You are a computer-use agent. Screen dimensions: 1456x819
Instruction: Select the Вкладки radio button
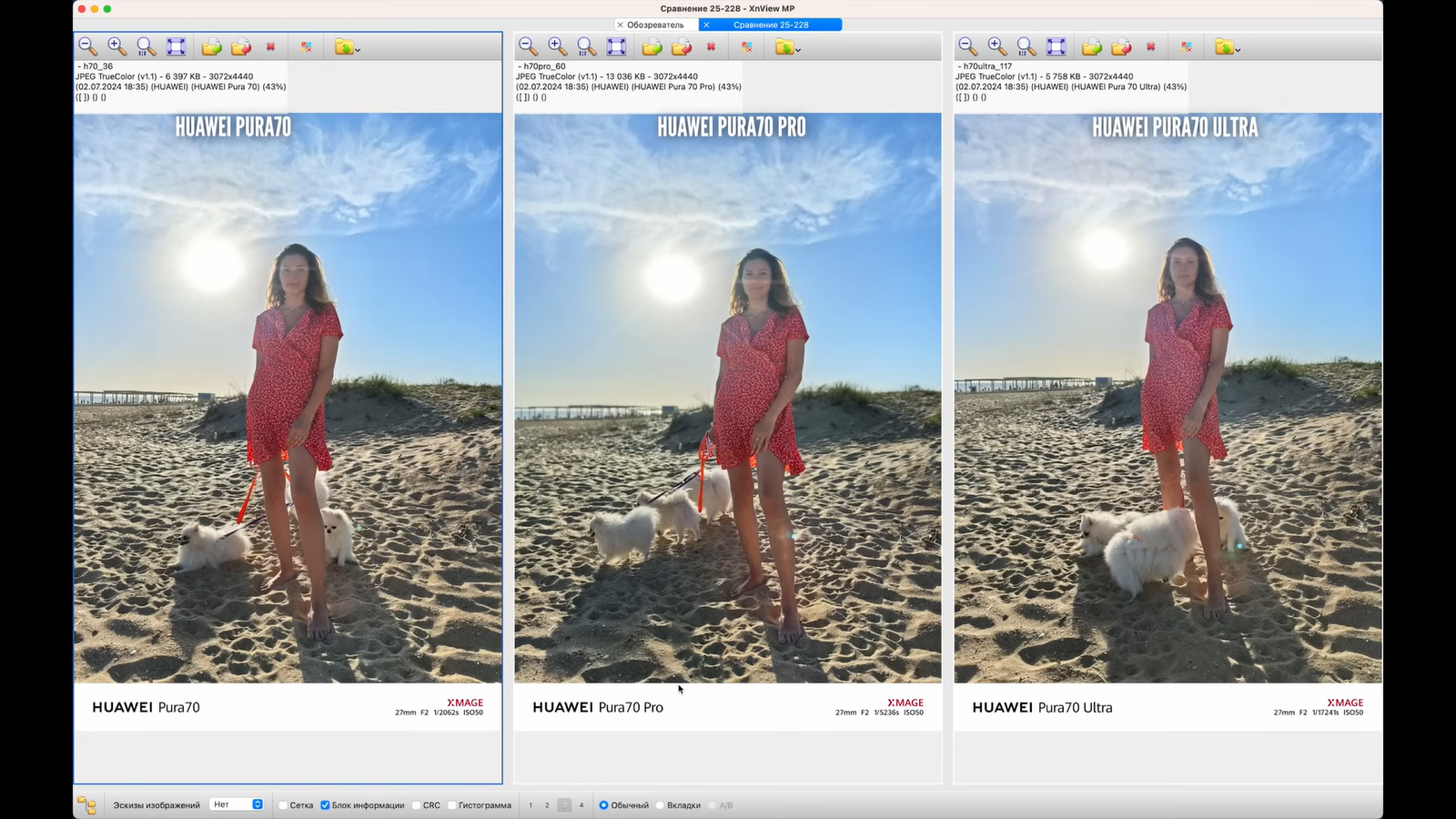coord(661,805)
